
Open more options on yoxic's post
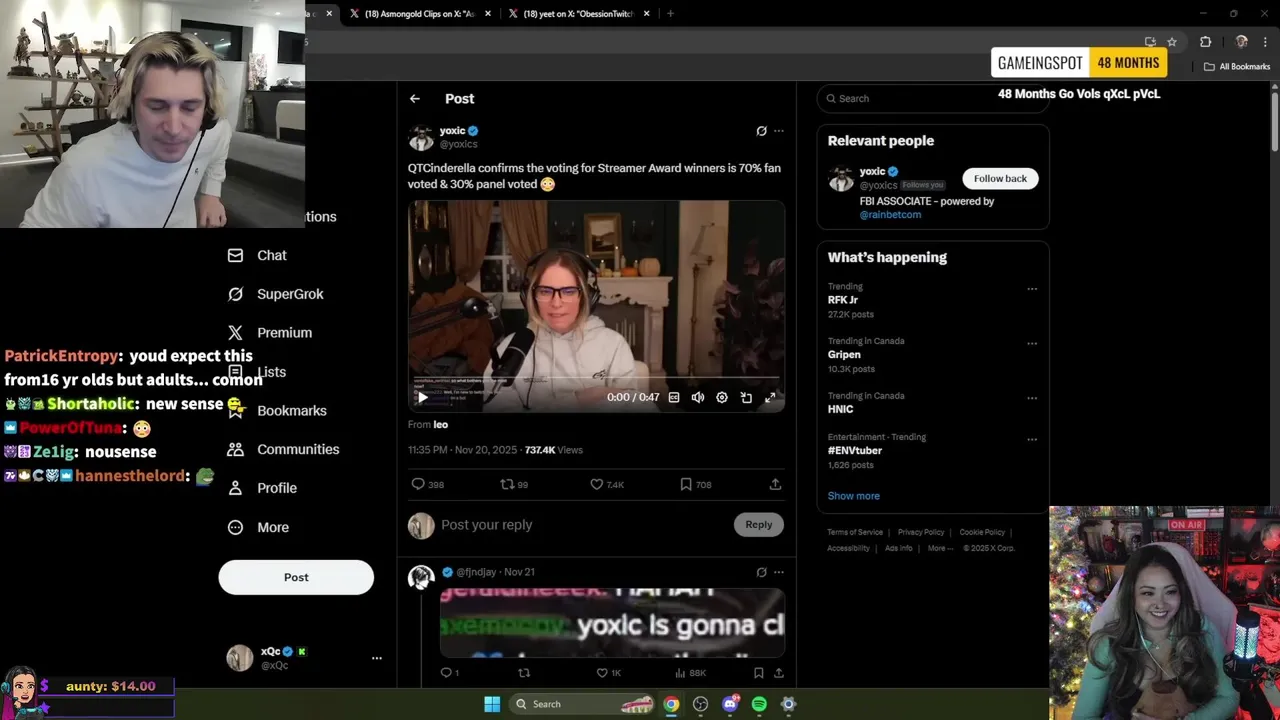[779, 131]
